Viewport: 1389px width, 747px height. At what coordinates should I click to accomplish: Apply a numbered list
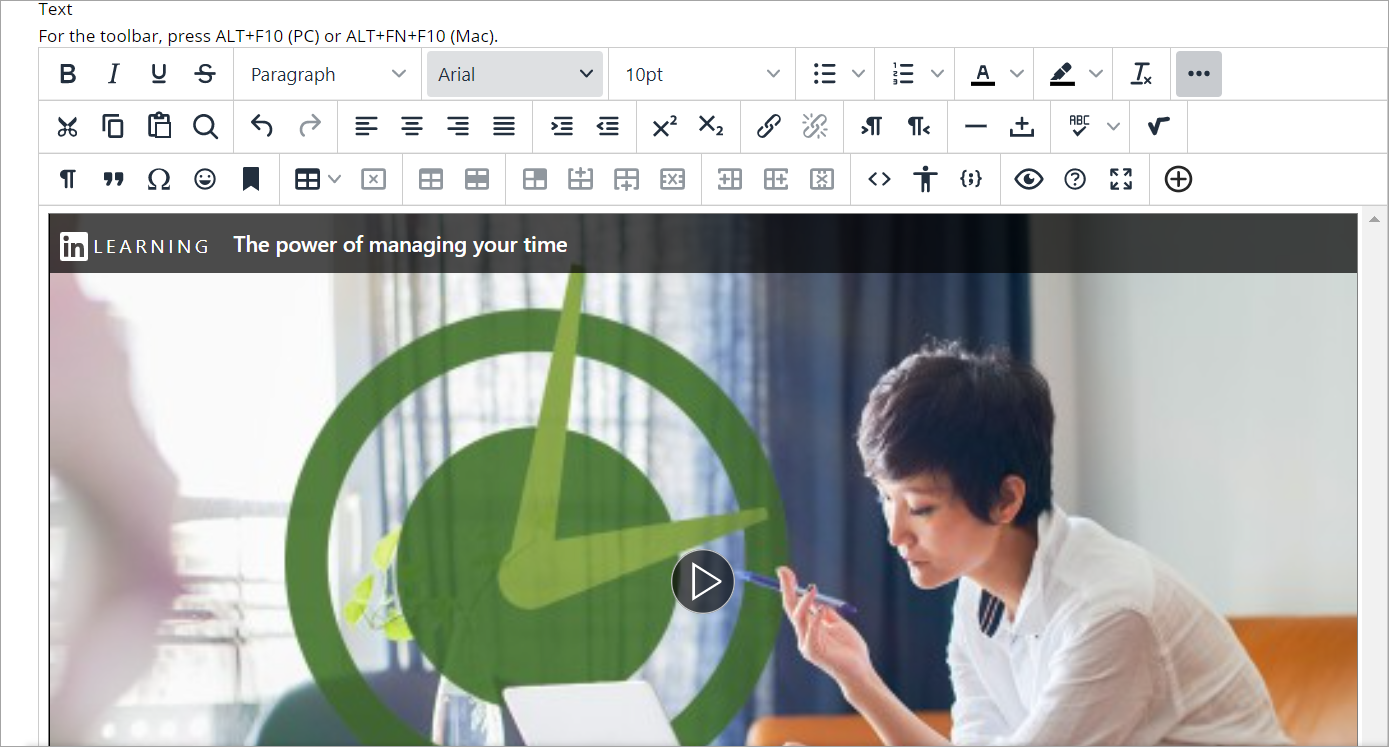[903, 74]
